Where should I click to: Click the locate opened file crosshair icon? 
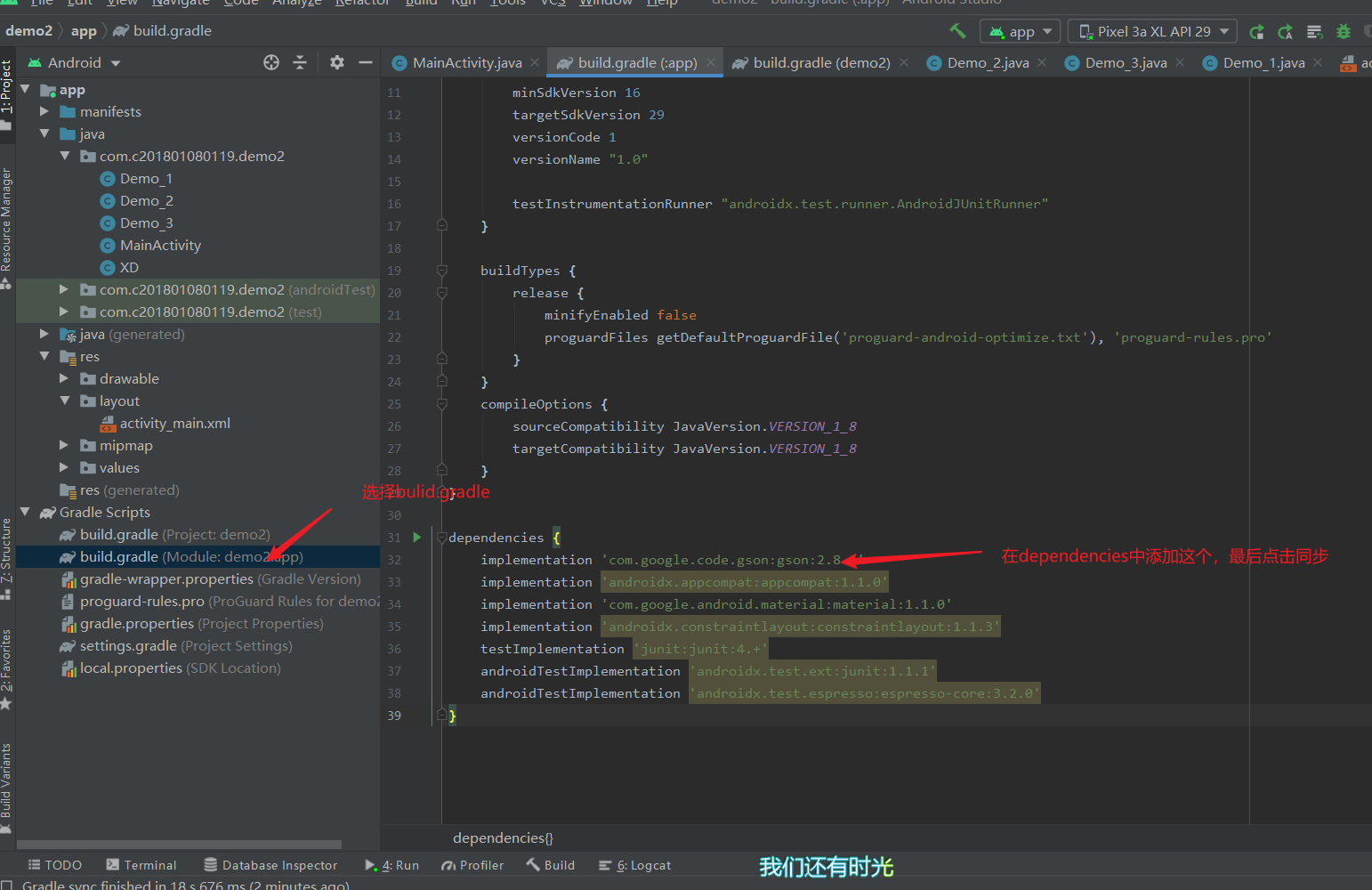[x=271, y=62]
